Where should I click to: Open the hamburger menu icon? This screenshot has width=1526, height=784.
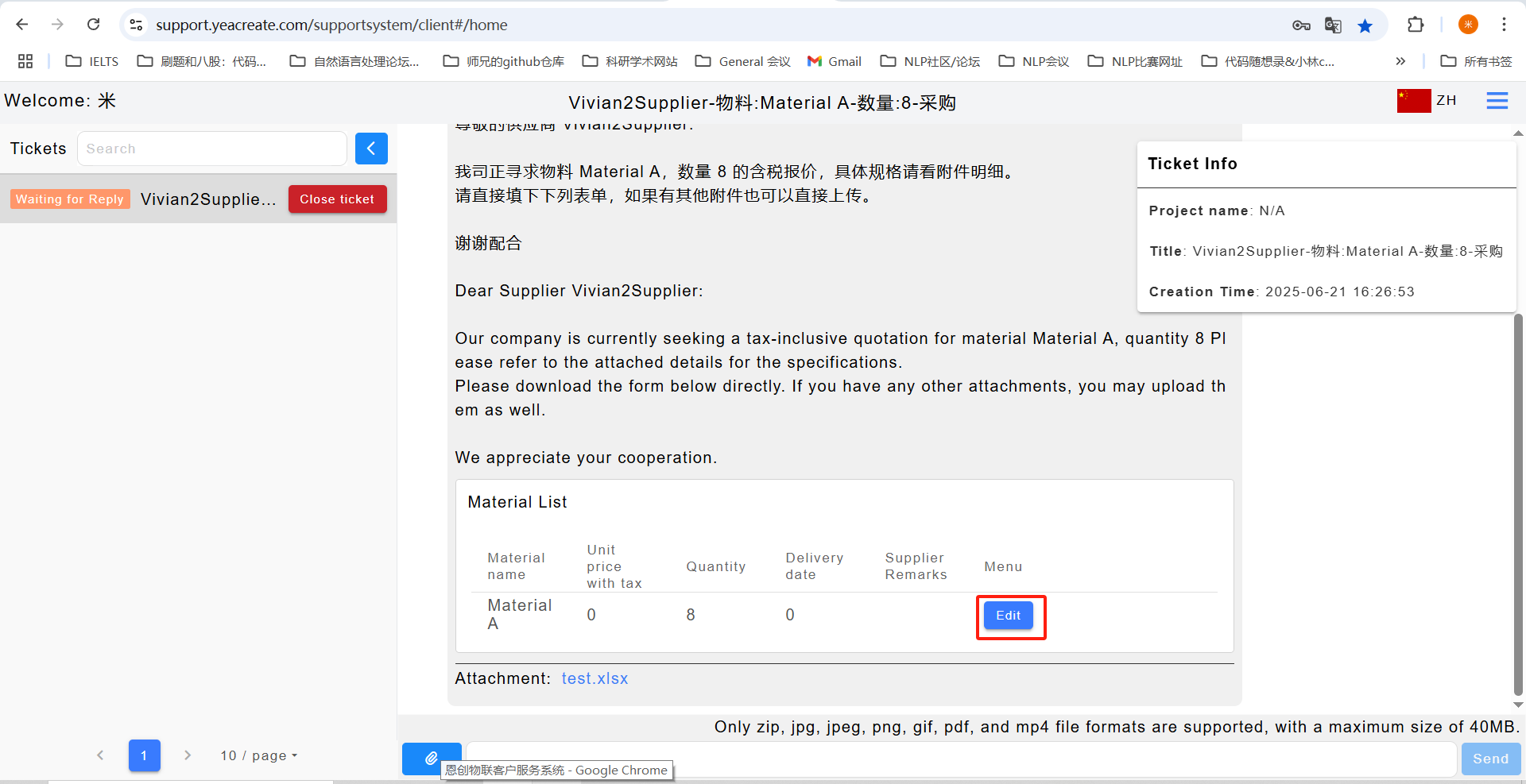1497,101
